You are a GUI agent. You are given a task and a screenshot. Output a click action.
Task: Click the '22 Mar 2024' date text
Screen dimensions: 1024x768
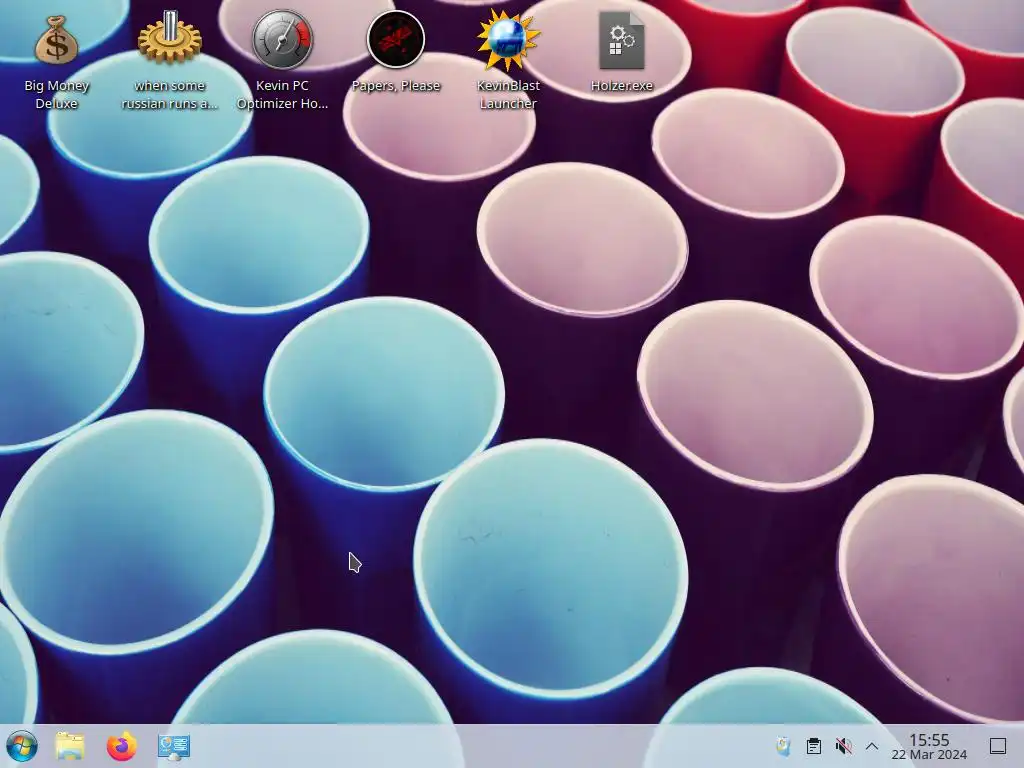pyautogui.click(x=929, y=755)
